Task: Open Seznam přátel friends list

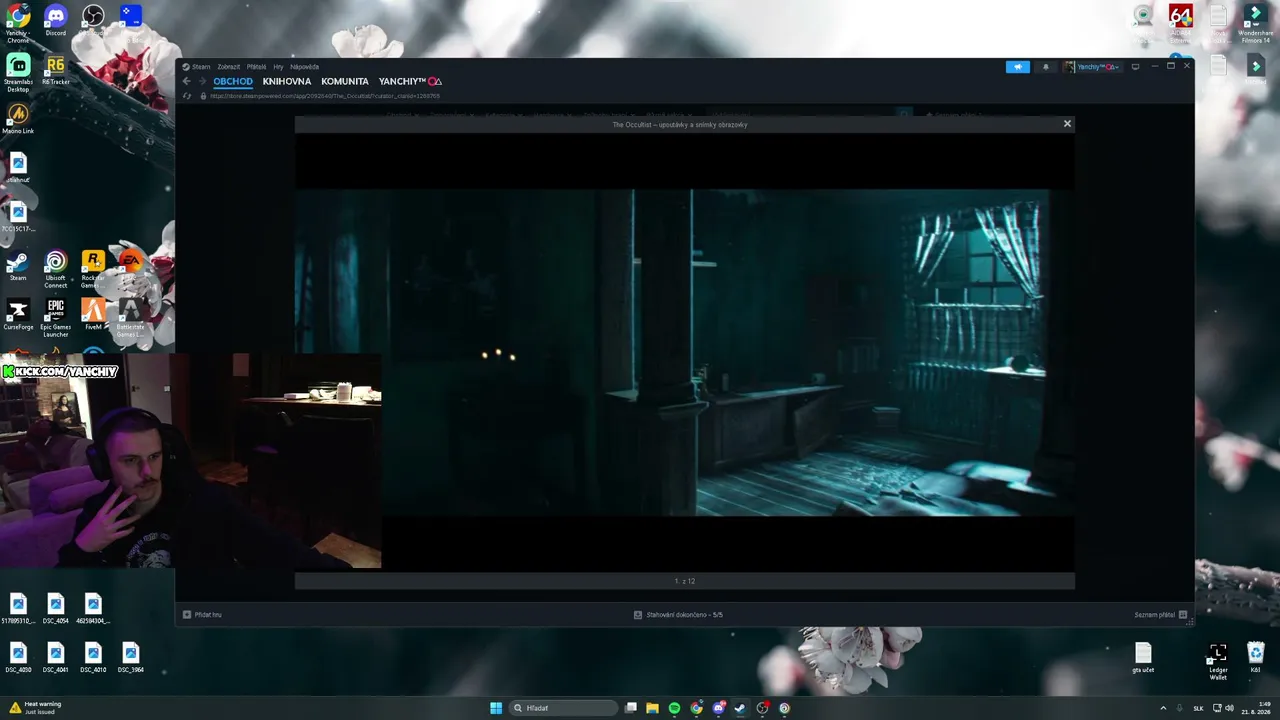Action: pos(1160,615)
